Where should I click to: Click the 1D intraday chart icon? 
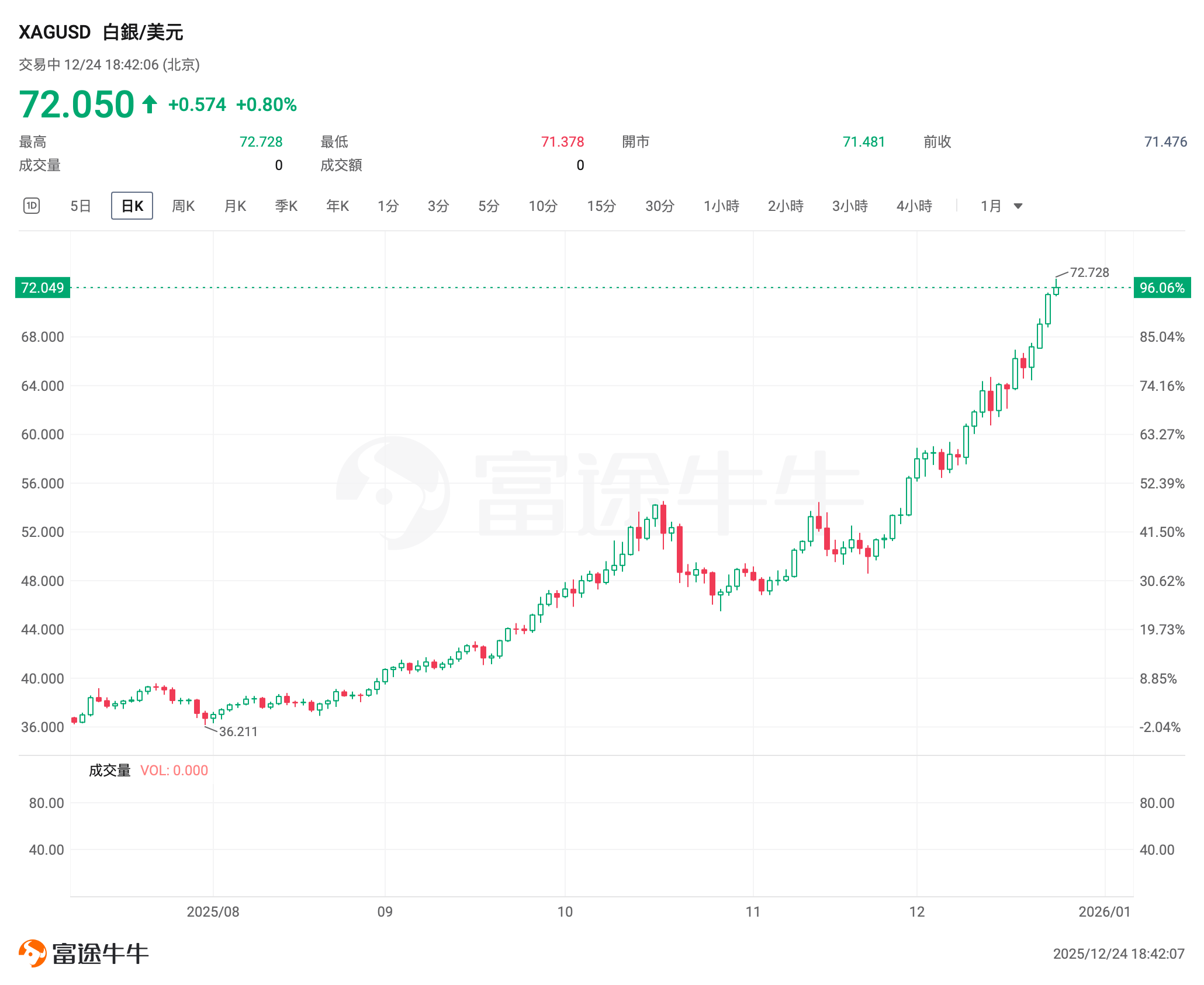32,206
